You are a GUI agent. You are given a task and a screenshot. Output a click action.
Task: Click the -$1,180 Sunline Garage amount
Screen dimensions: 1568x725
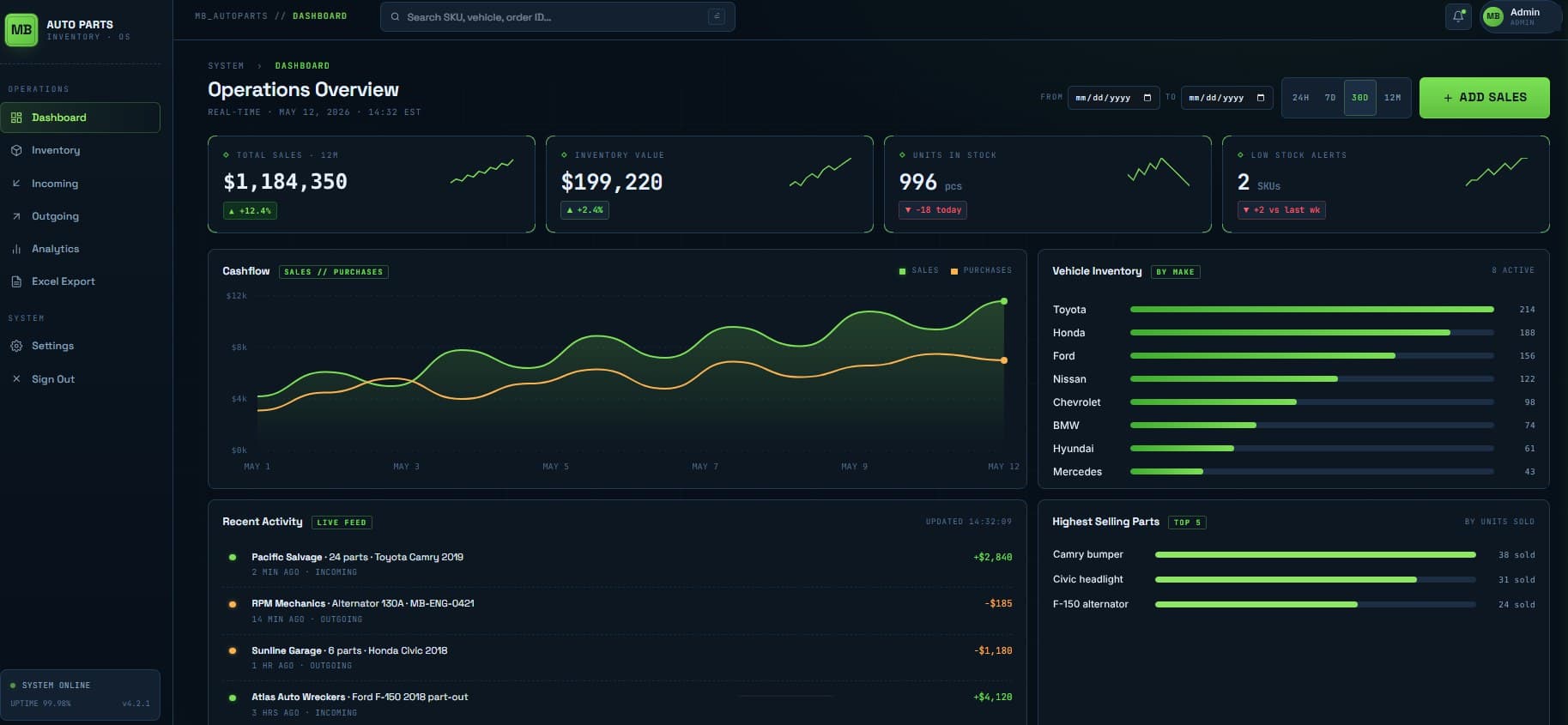click(993, 651)
